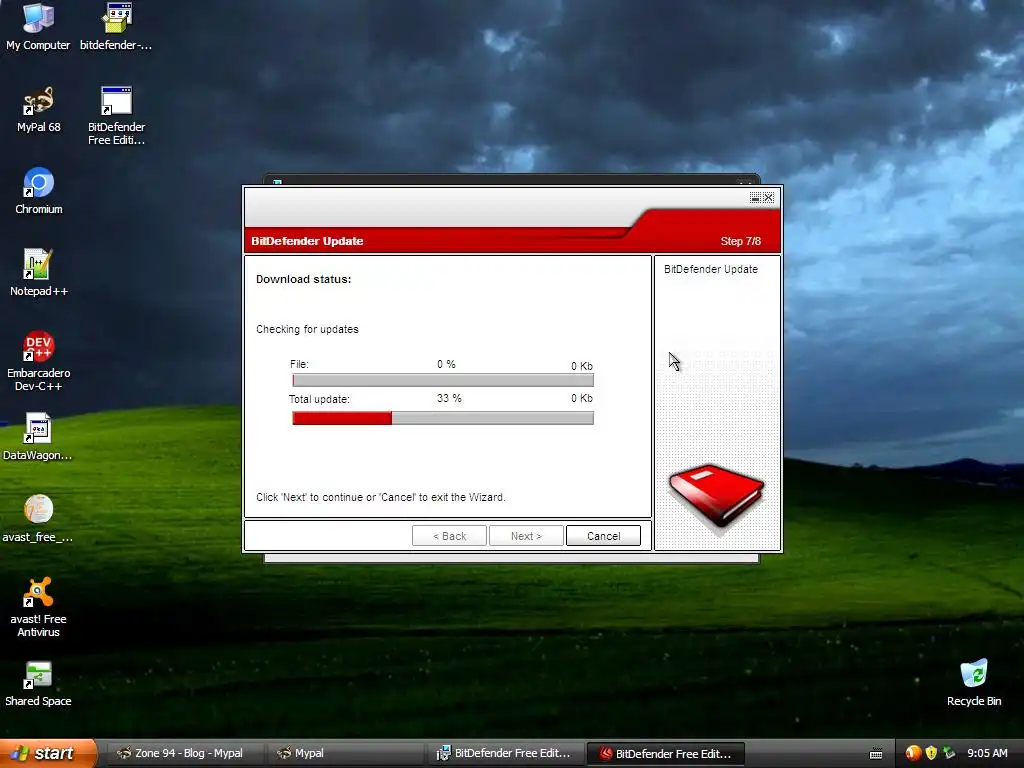Select BitDefender Free Edition desktop shortcut

tap(116, 116)
